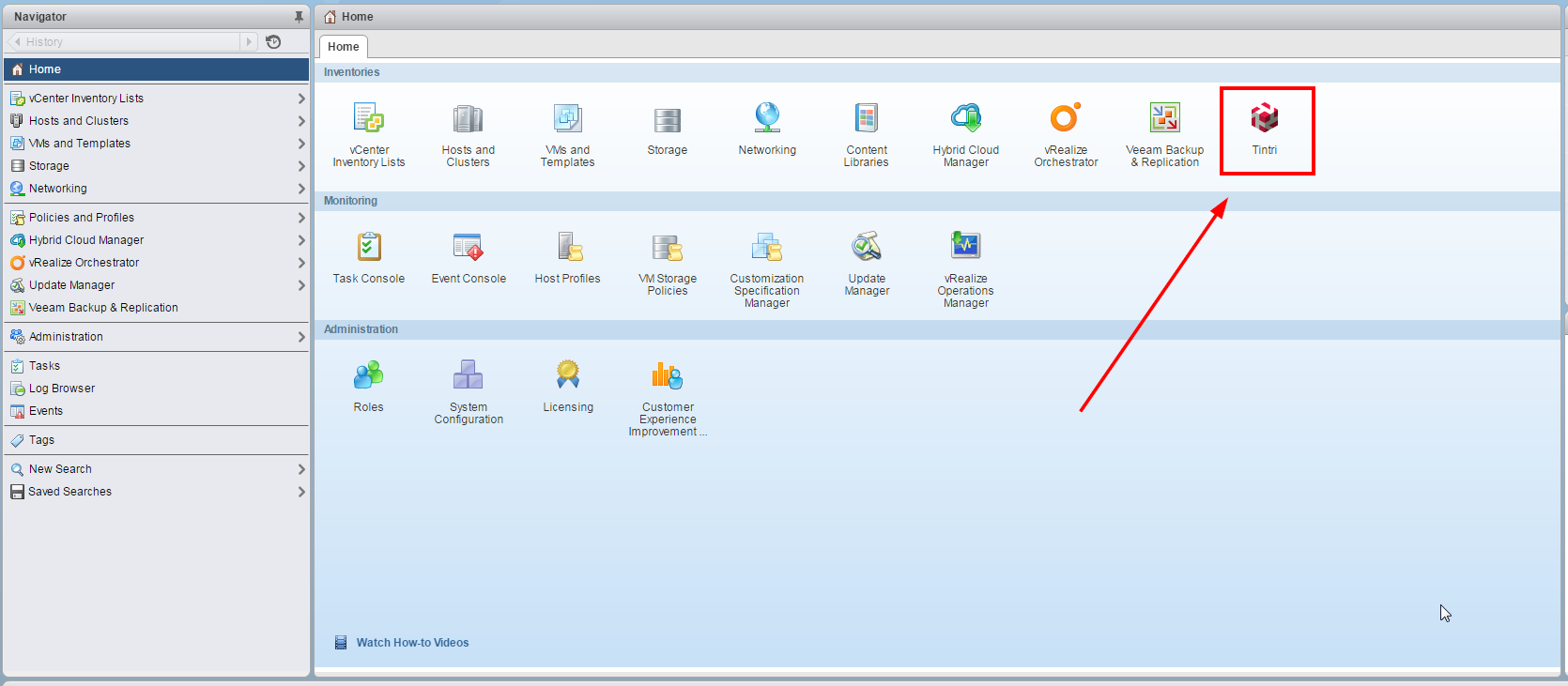Expand Saved Searches chevron
Viewport: 1568px width, 686px height.
coord(301,492)
